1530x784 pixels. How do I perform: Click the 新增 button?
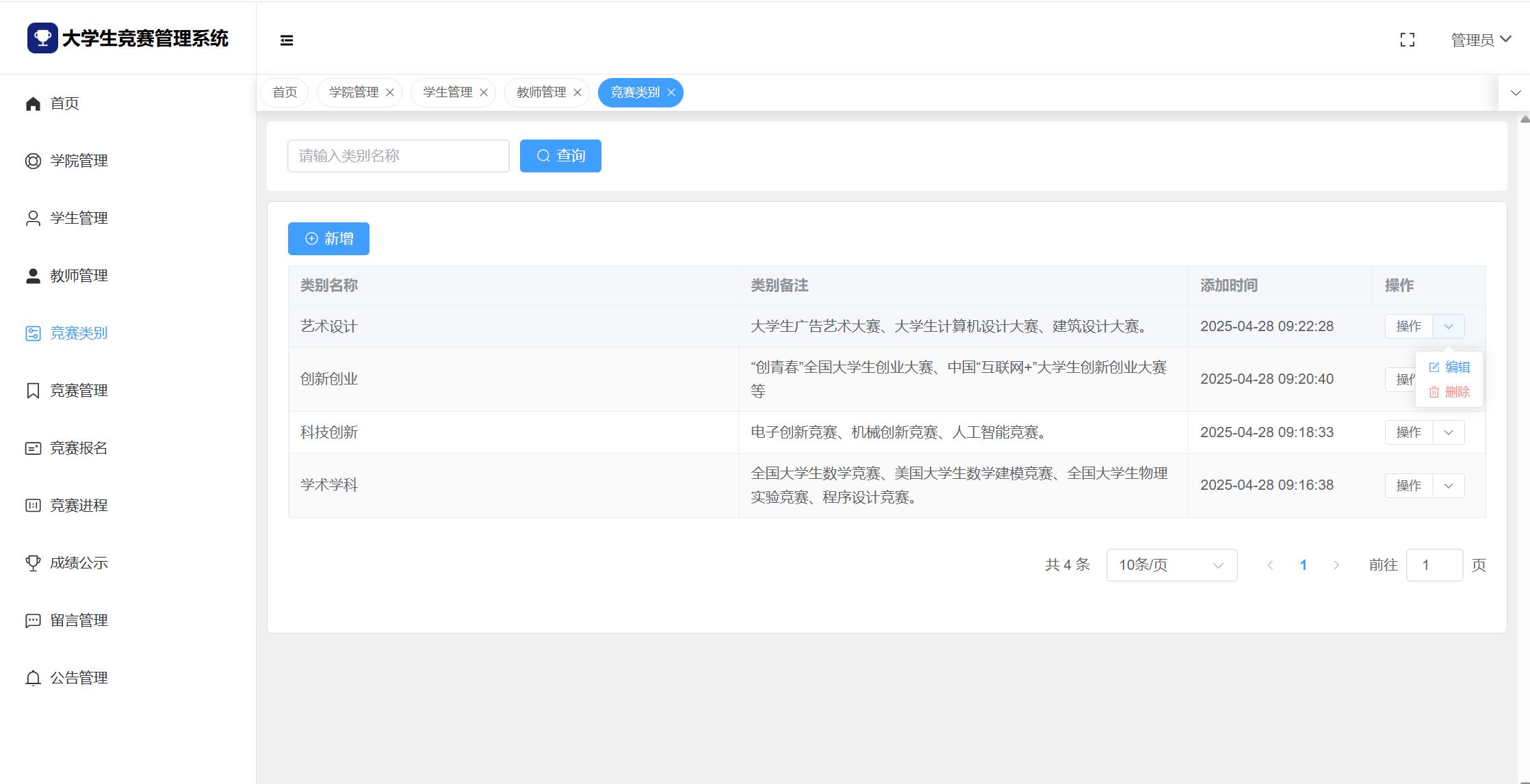(x=328, y=239)
